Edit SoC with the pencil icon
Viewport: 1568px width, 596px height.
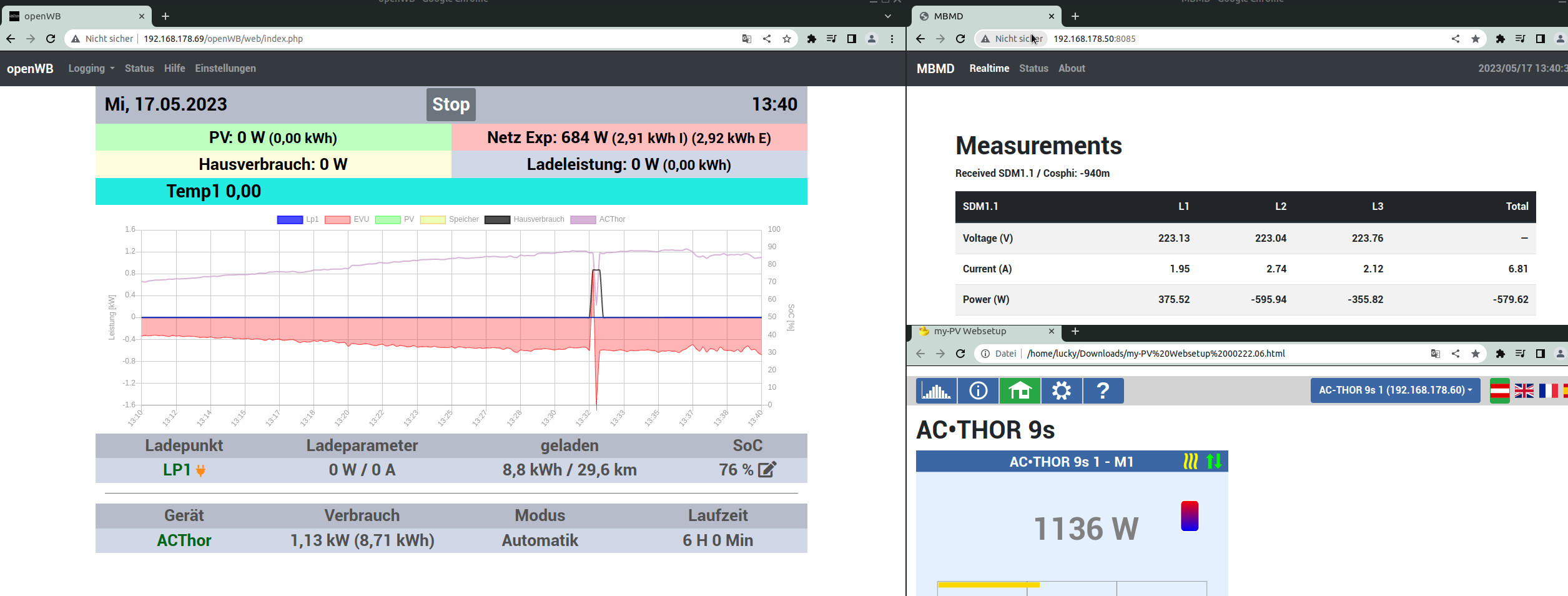click(x=767, y=470)
